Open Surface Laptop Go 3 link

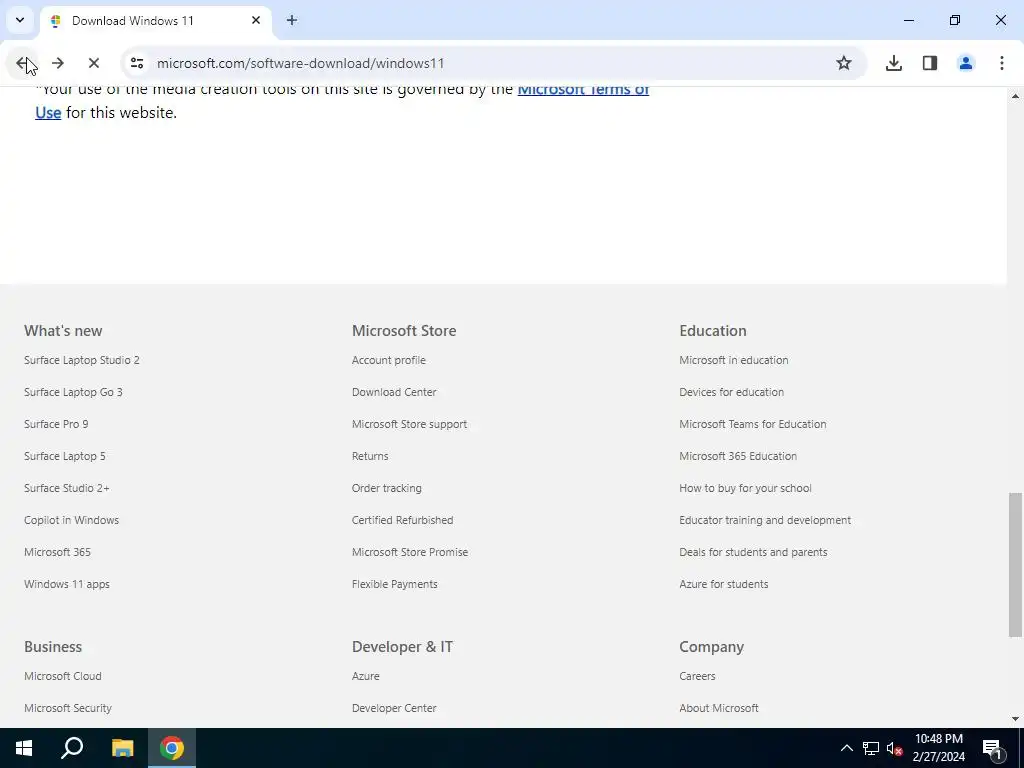coord(73,392)
